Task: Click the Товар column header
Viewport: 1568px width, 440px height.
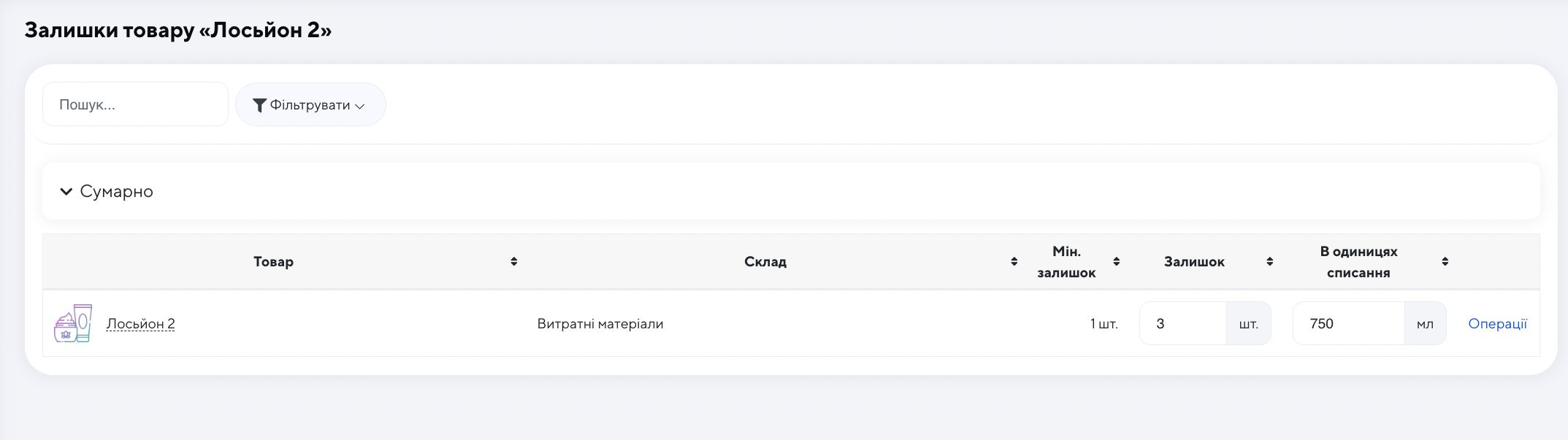Action: tap(273, 261)
